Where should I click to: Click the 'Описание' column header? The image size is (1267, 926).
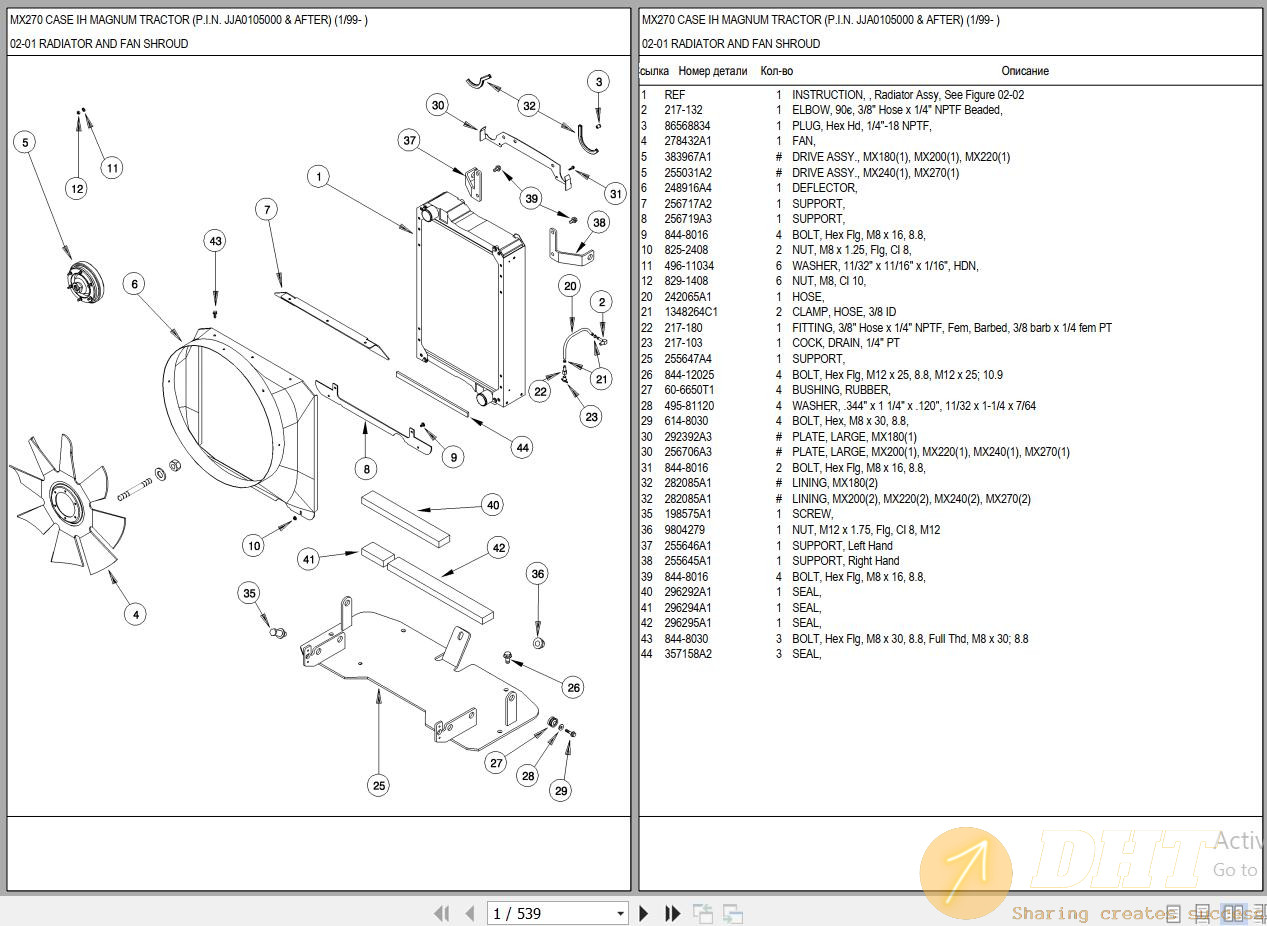coord(1026,71)
